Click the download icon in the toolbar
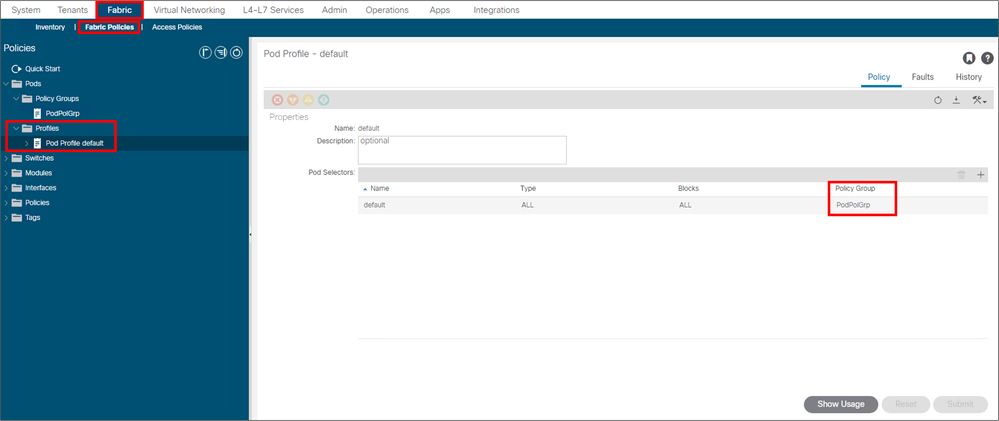 pos(956,100)
